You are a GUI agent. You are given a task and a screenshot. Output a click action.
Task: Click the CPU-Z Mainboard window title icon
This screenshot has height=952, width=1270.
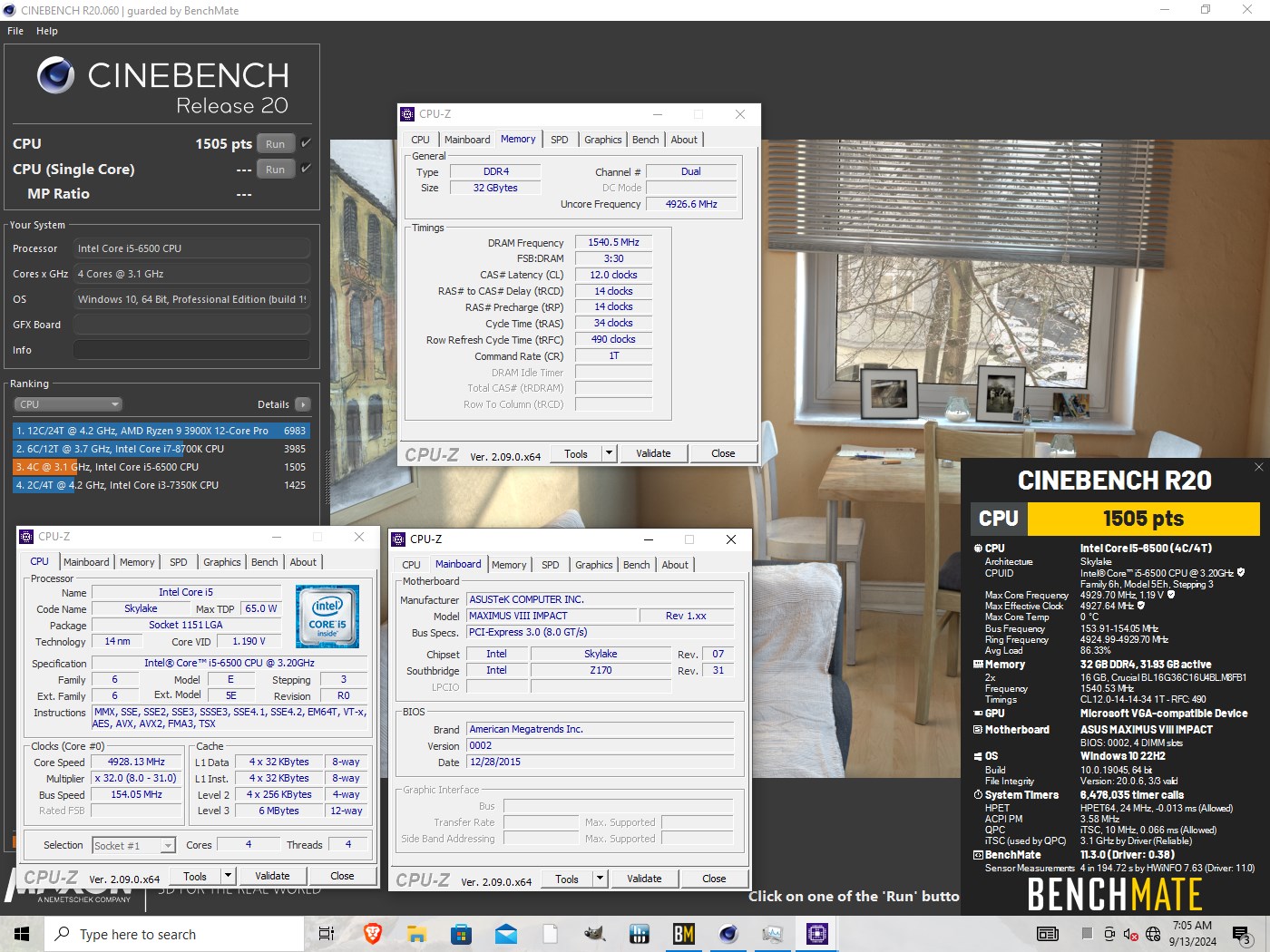(x=398, y=539)
